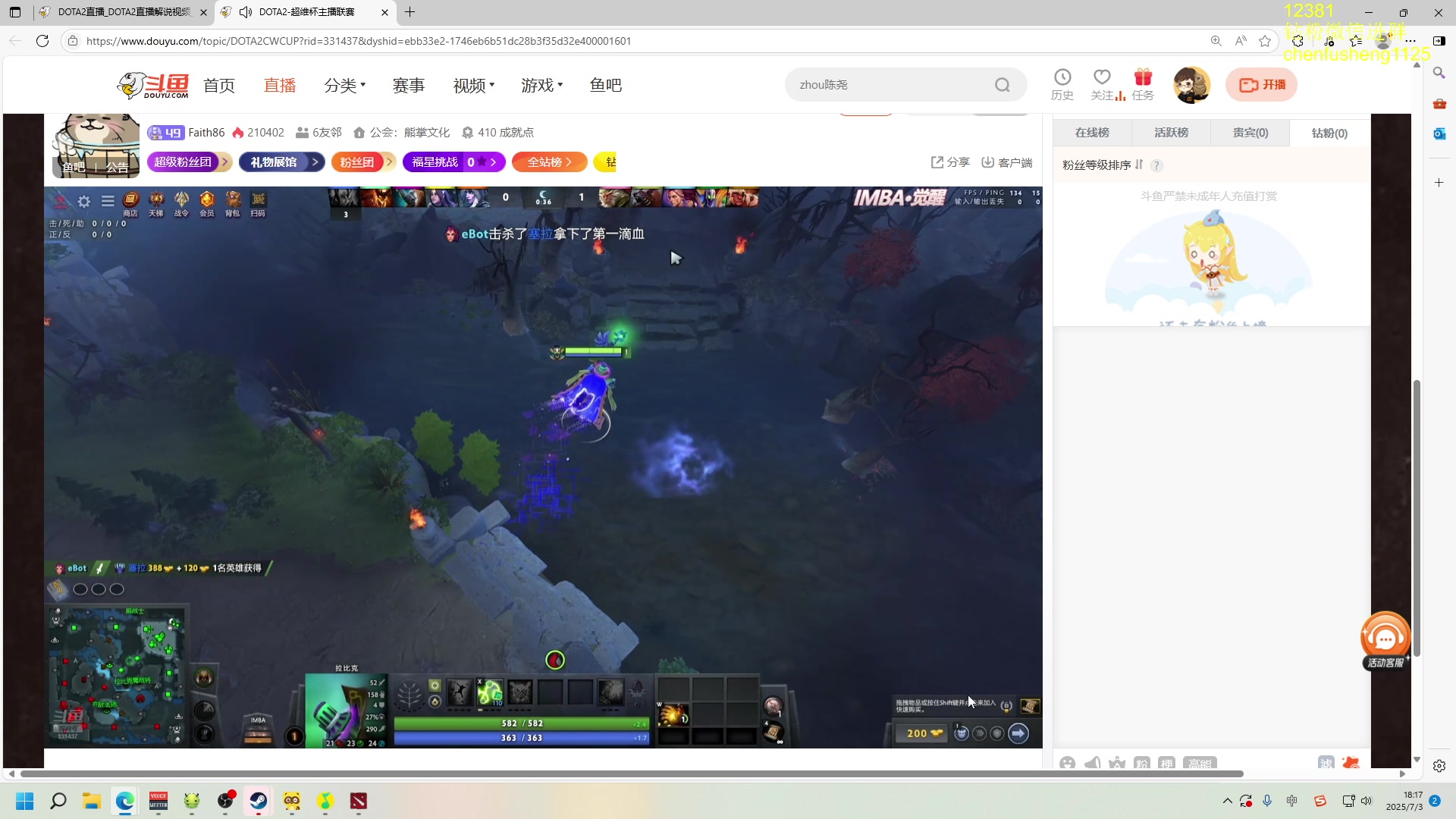Click the search magnifier in Douyu search box
This screenshot has height=819, width=1456.
[1003, 85]
